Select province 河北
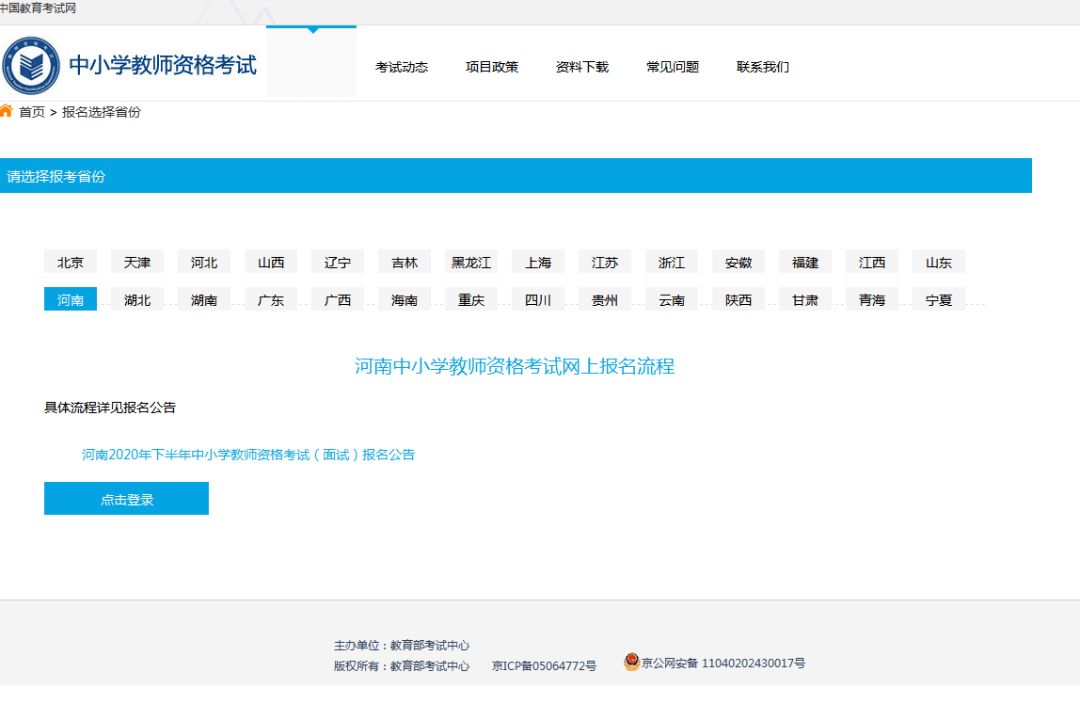The height and width of the screenshot is (704, 1080). pyautogui.click(x=204, y=262)
